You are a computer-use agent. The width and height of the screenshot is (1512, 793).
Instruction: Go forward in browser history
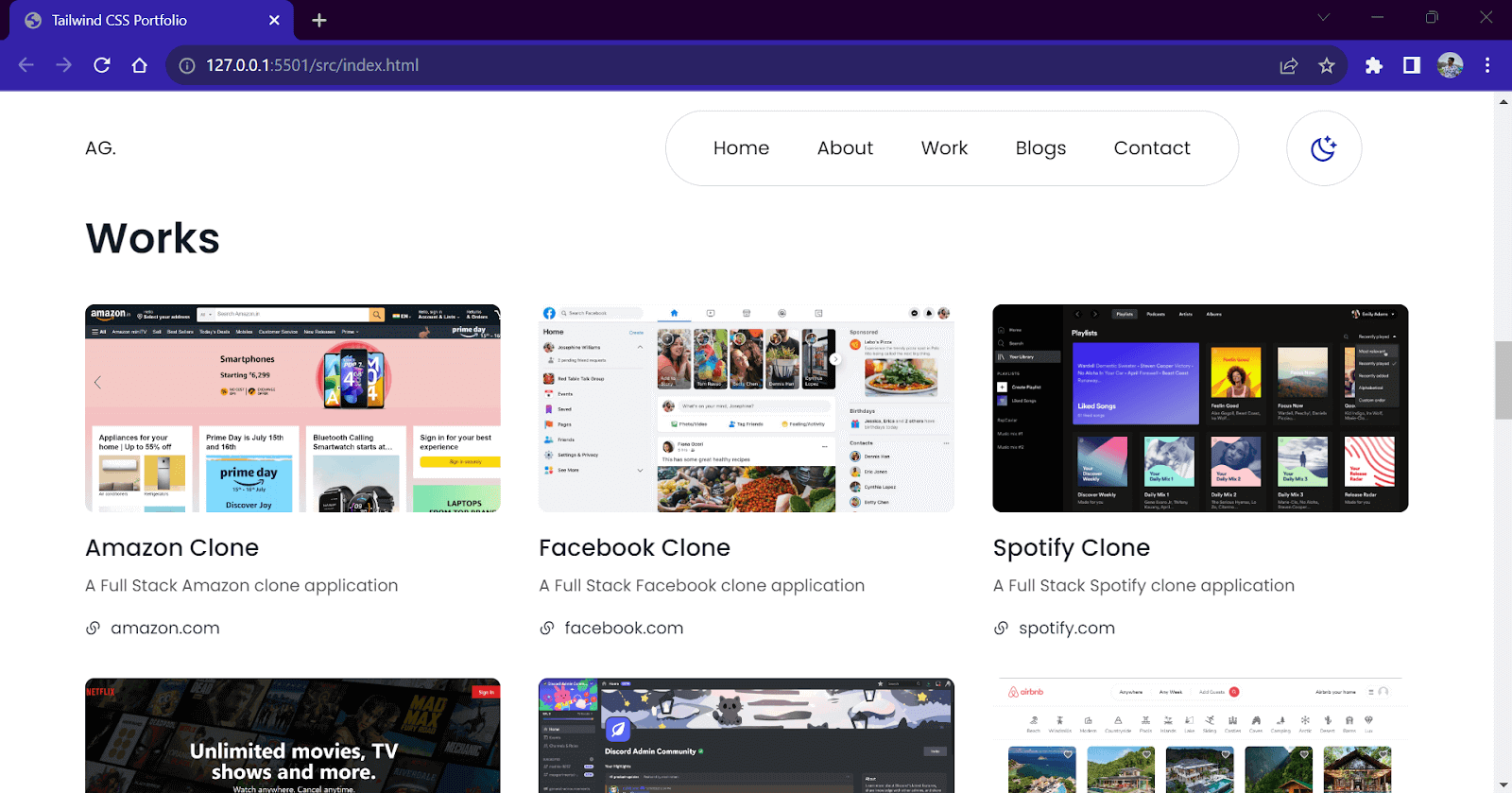(x=64, y=65)
